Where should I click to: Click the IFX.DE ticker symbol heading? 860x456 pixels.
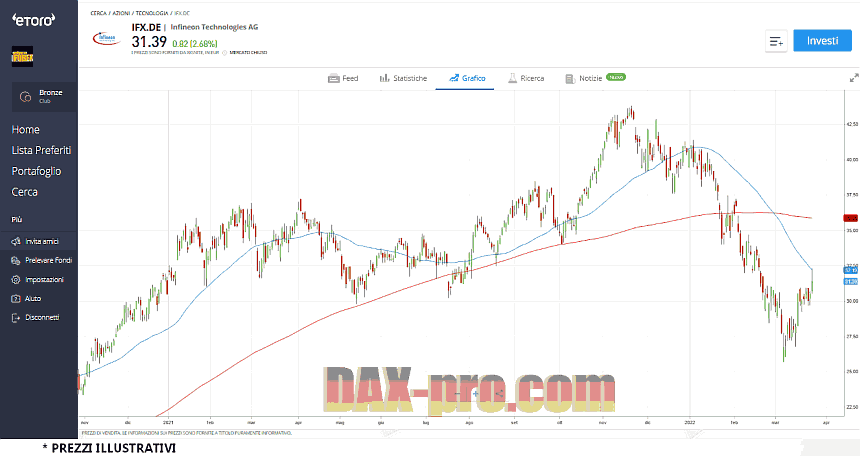click(146, 27)
